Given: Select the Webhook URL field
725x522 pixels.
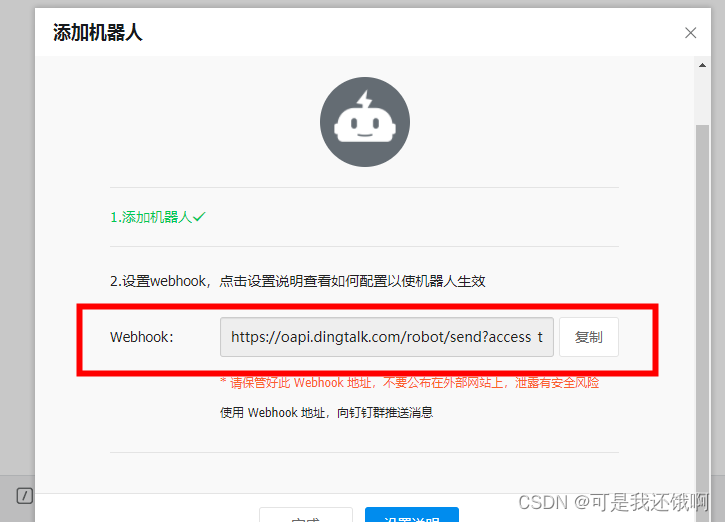Looking at the screenshot, I should coord(387,337).
